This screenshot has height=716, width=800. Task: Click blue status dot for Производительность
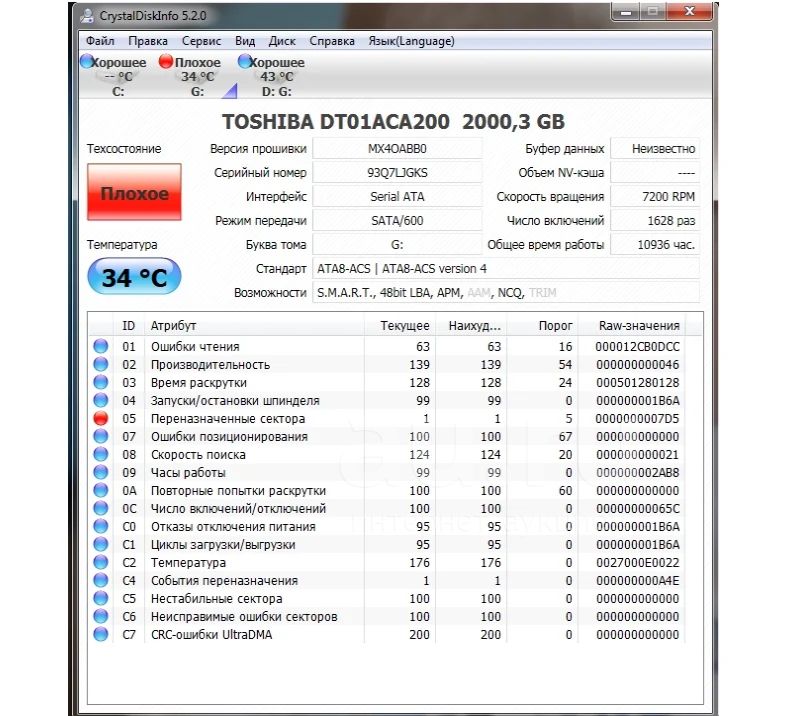point(101,364)
